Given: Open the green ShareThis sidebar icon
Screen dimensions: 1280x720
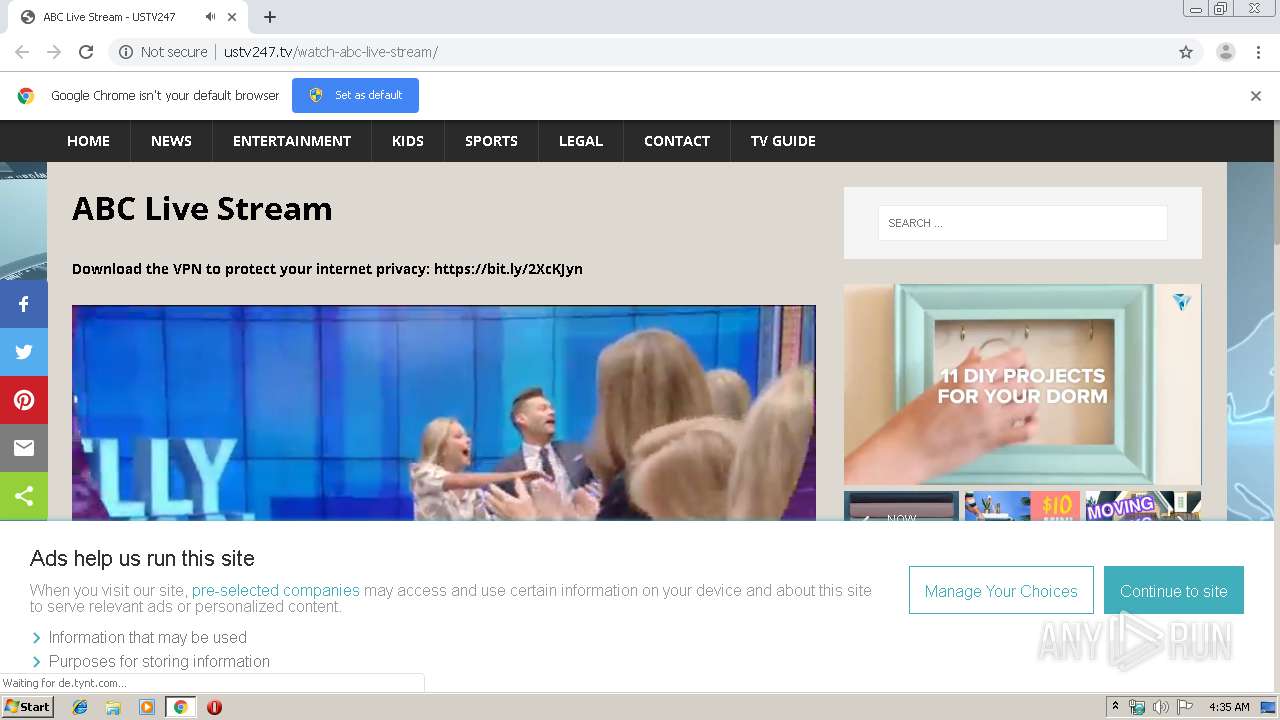Looking at the screenshot, I should pos(24,496).
